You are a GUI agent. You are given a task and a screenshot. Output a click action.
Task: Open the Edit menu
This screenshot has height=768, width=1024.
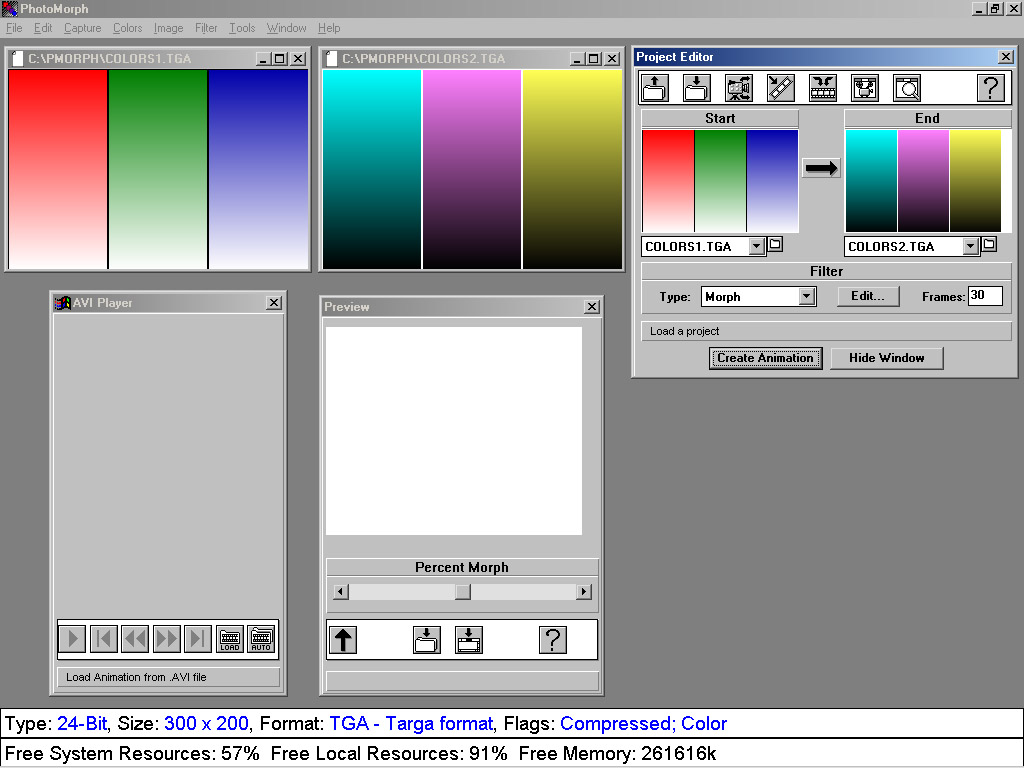click(x=43, y=28)
